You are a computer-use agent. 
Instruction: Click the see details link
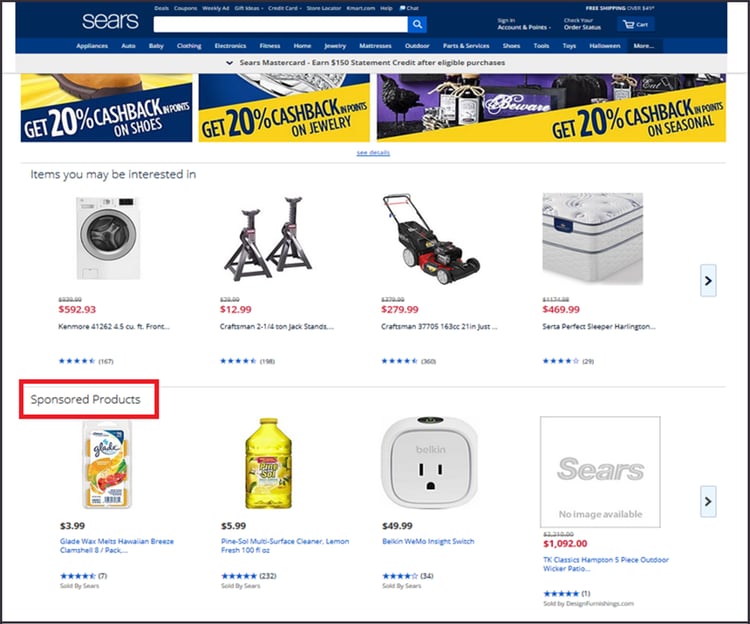373,153
